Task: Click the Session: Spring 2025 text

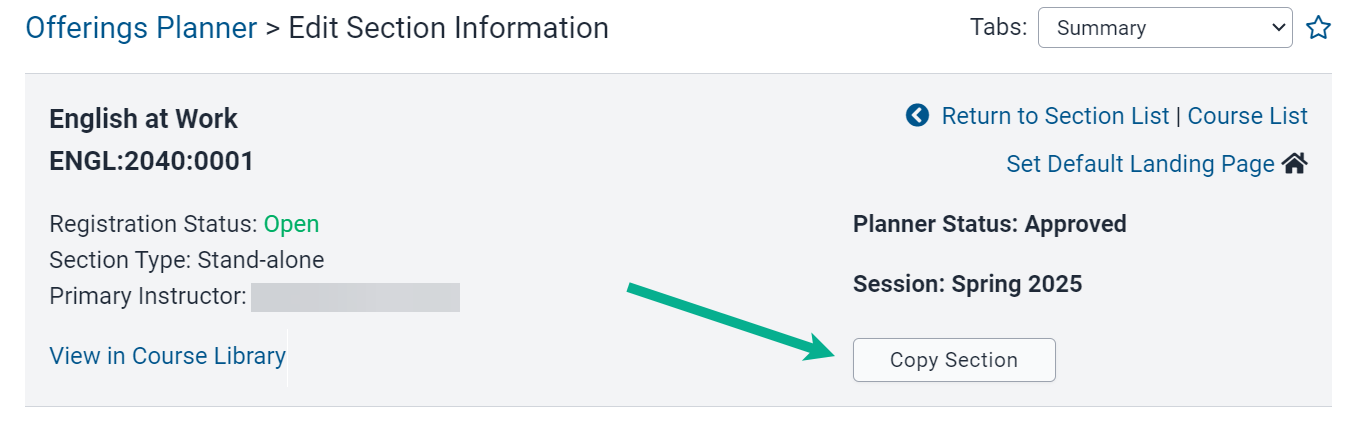Action: (967, 285)
